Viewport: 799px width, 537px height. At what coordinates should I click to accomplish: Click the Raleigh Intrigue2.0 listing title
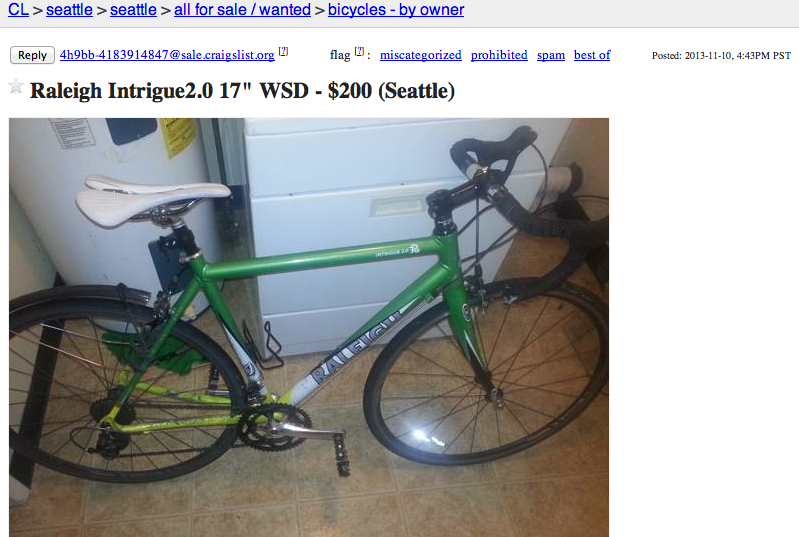242,91
